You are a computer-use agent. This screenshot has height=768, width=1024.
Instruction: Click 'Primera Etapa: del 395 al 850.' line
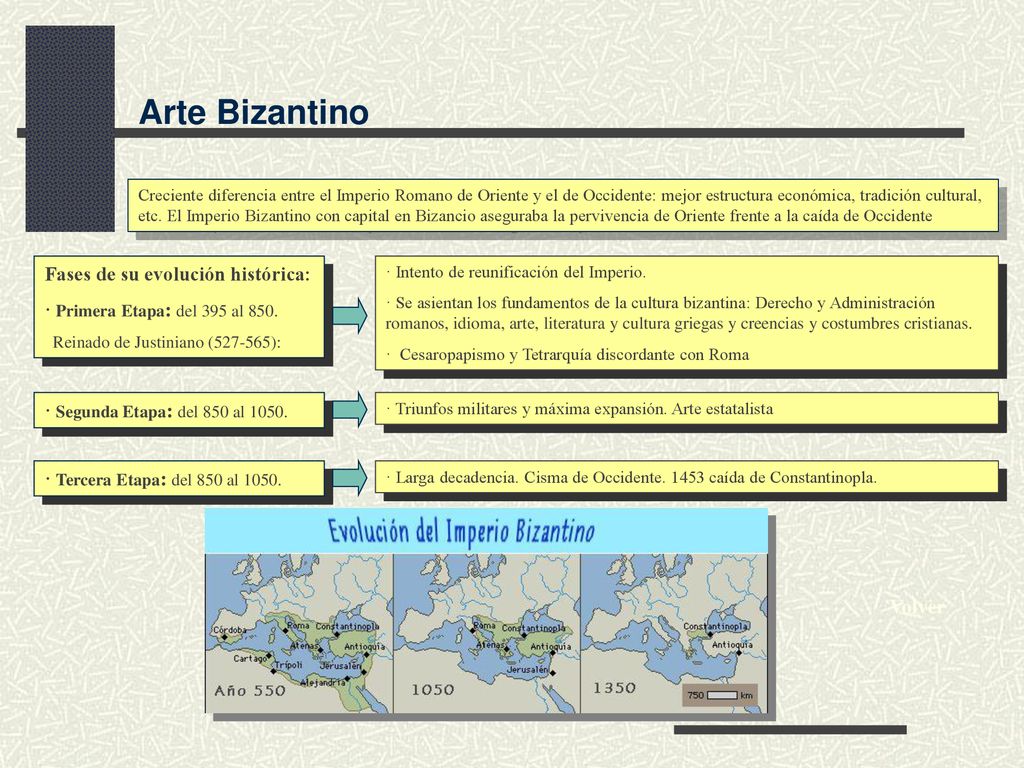(162, 311)
